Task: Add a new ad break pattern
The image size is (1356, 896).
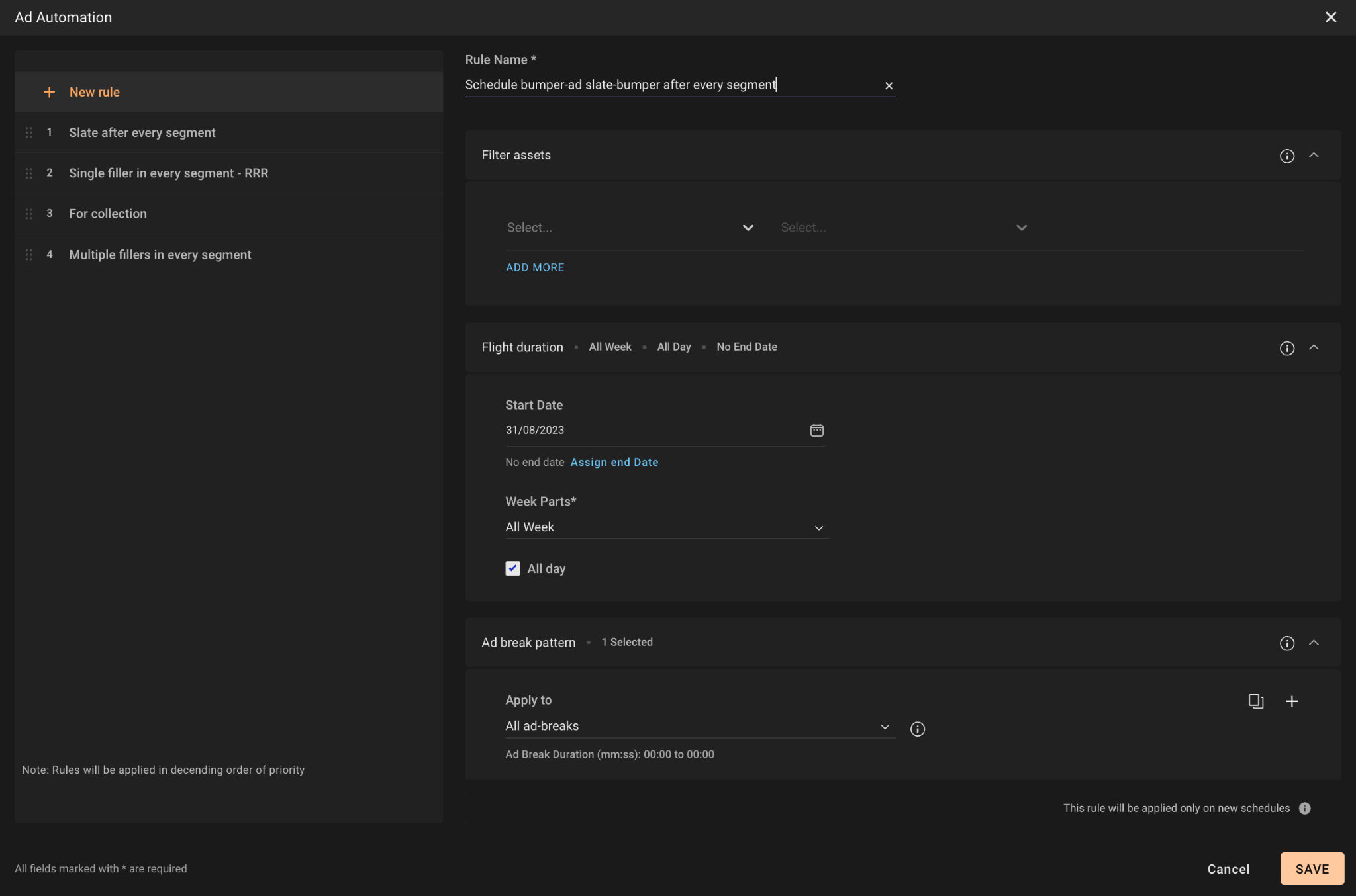Action: [1291, 701]
